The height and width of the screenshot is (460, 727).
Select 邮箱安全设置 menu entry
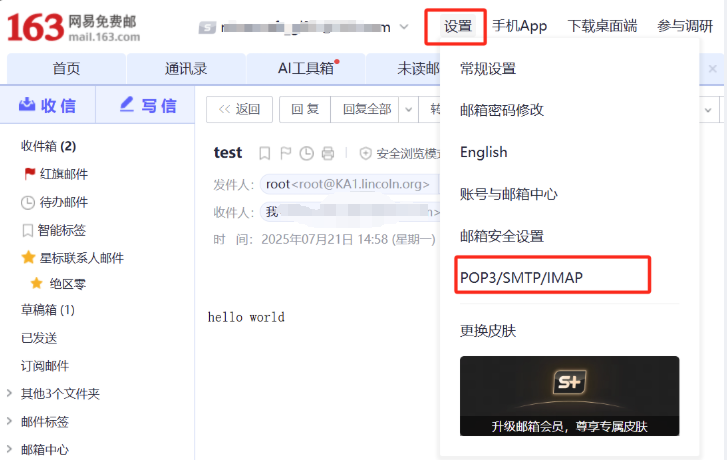[x=502, y=236]
